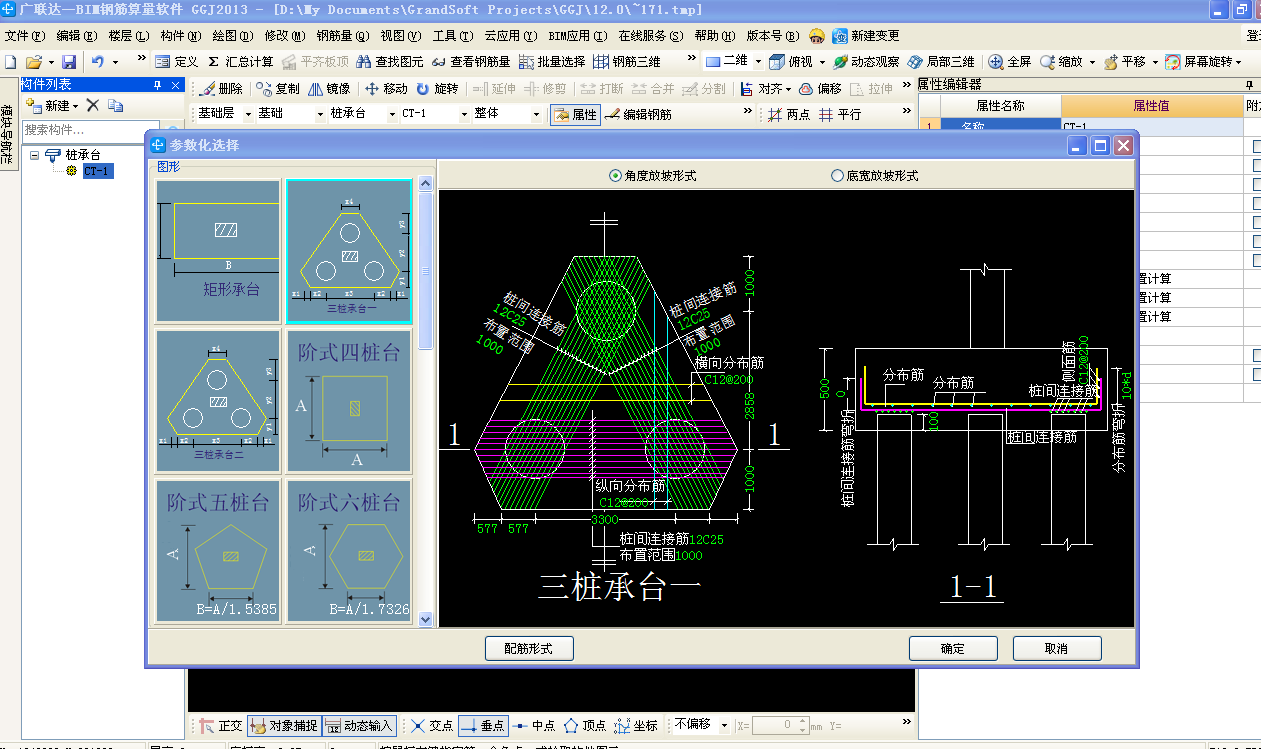Click the Save disk icon
Viewport: 1261px width, 749px height.
tap(69, 62)
